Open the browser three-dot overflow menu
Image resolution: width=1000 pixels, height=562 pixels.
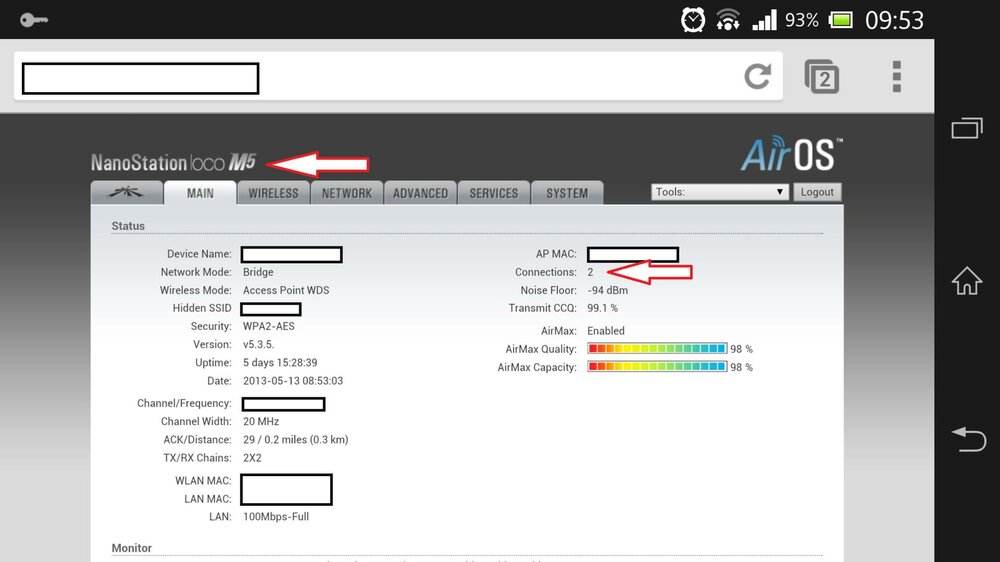coord(897,77)
